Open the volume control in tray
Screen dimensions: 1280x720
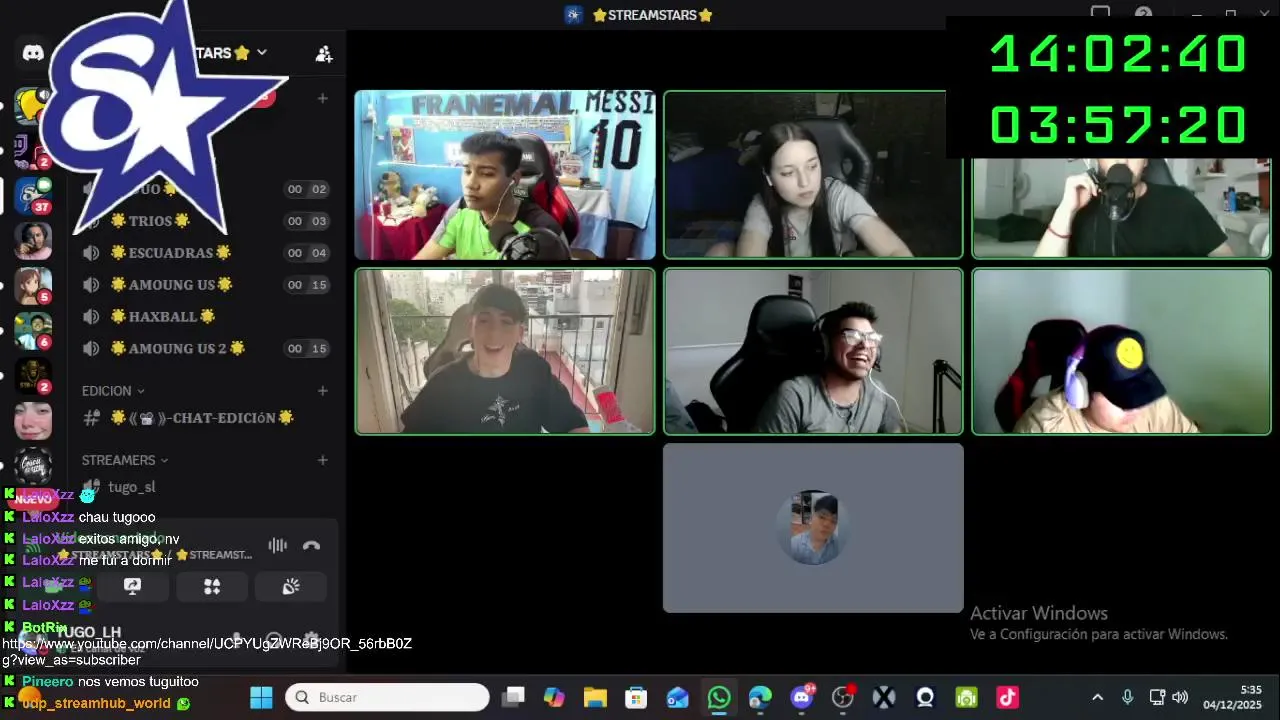pos(1180,697)
